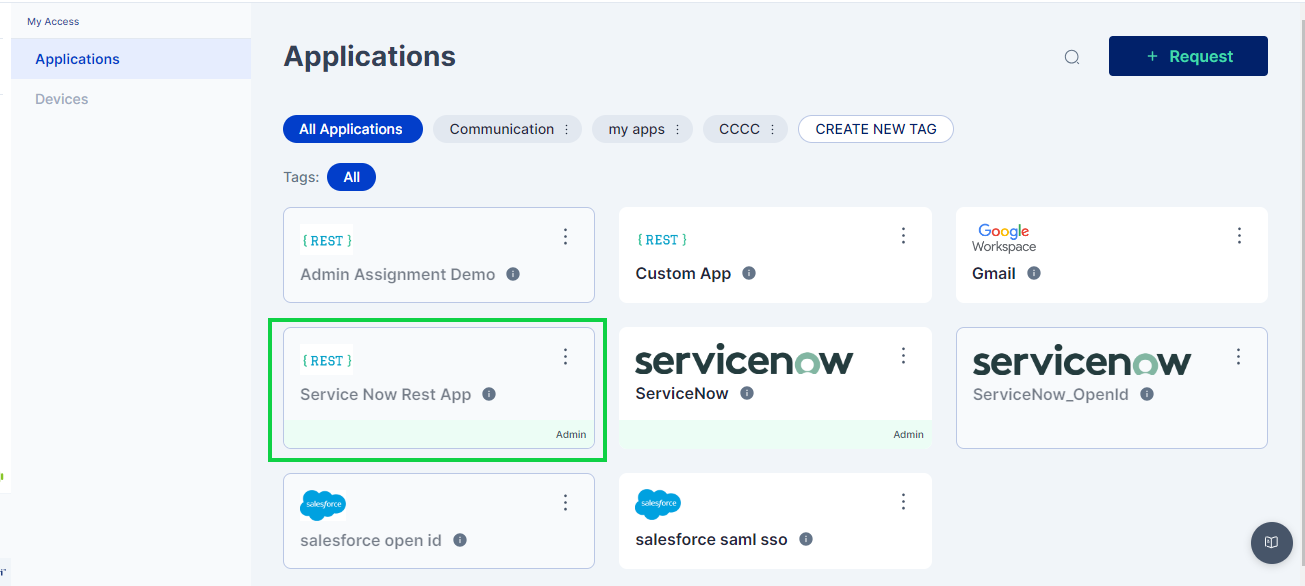
Task: Select the All Applications filter tab
Action: [351, 129]
